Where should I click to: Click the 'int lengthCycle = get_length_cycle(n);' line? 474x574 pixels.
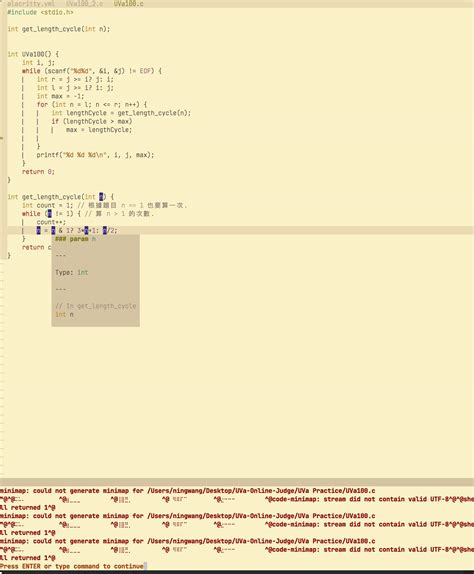point(121,113)
